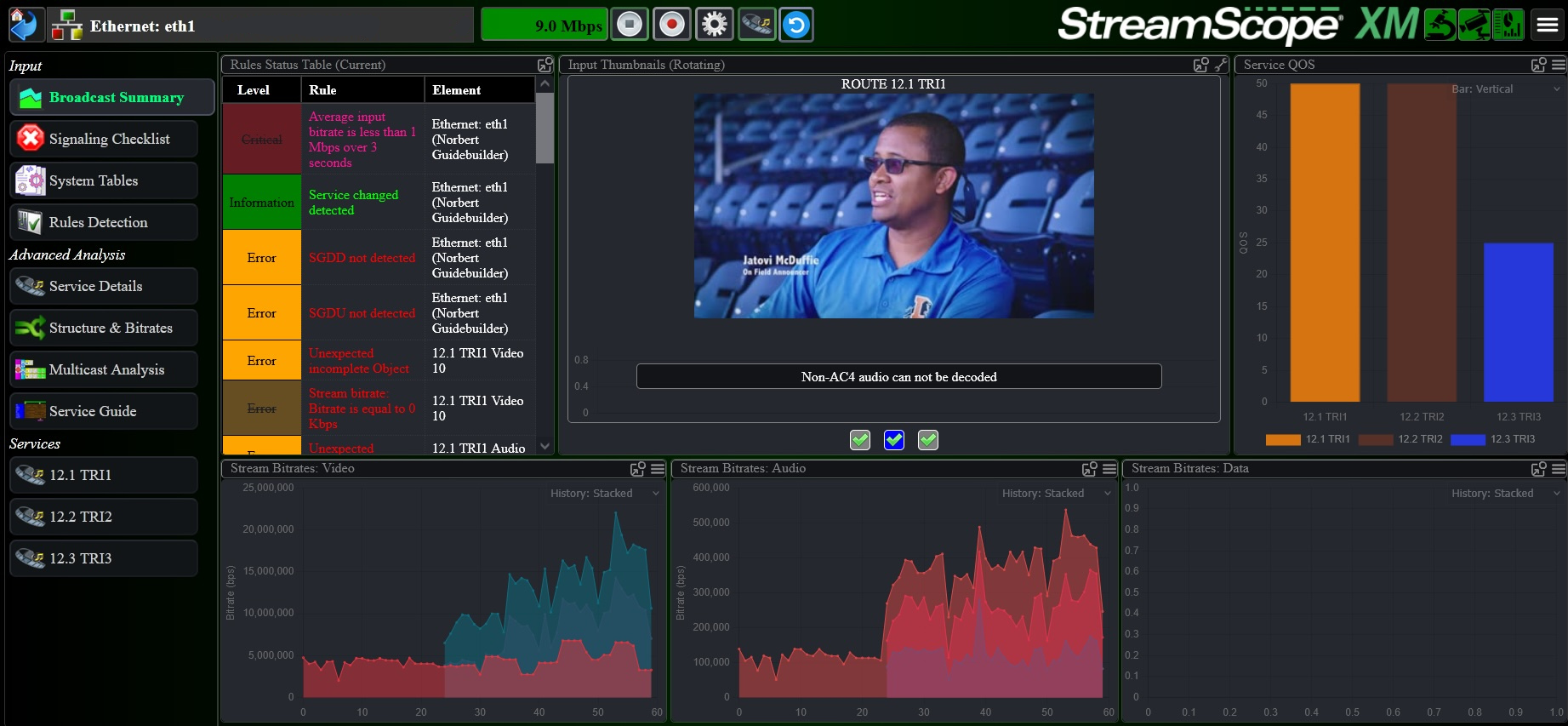Viewport: 1568px width, 726px height.
Task: Toggle 12.1 TRI1 orange legend entry
Action: (x=1308, y=439)
